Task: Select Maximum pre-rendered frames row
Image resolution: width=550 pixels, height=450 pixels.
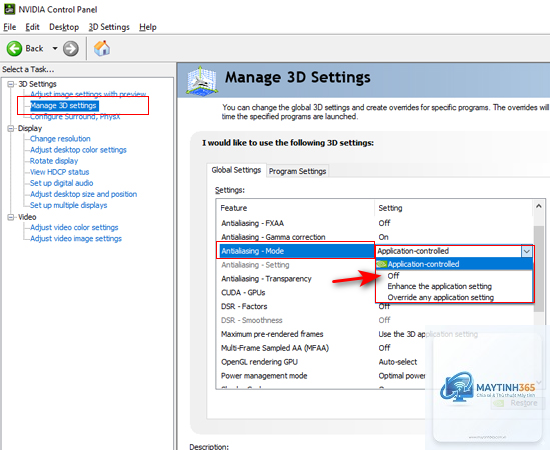Action: [x=375, y=334]
